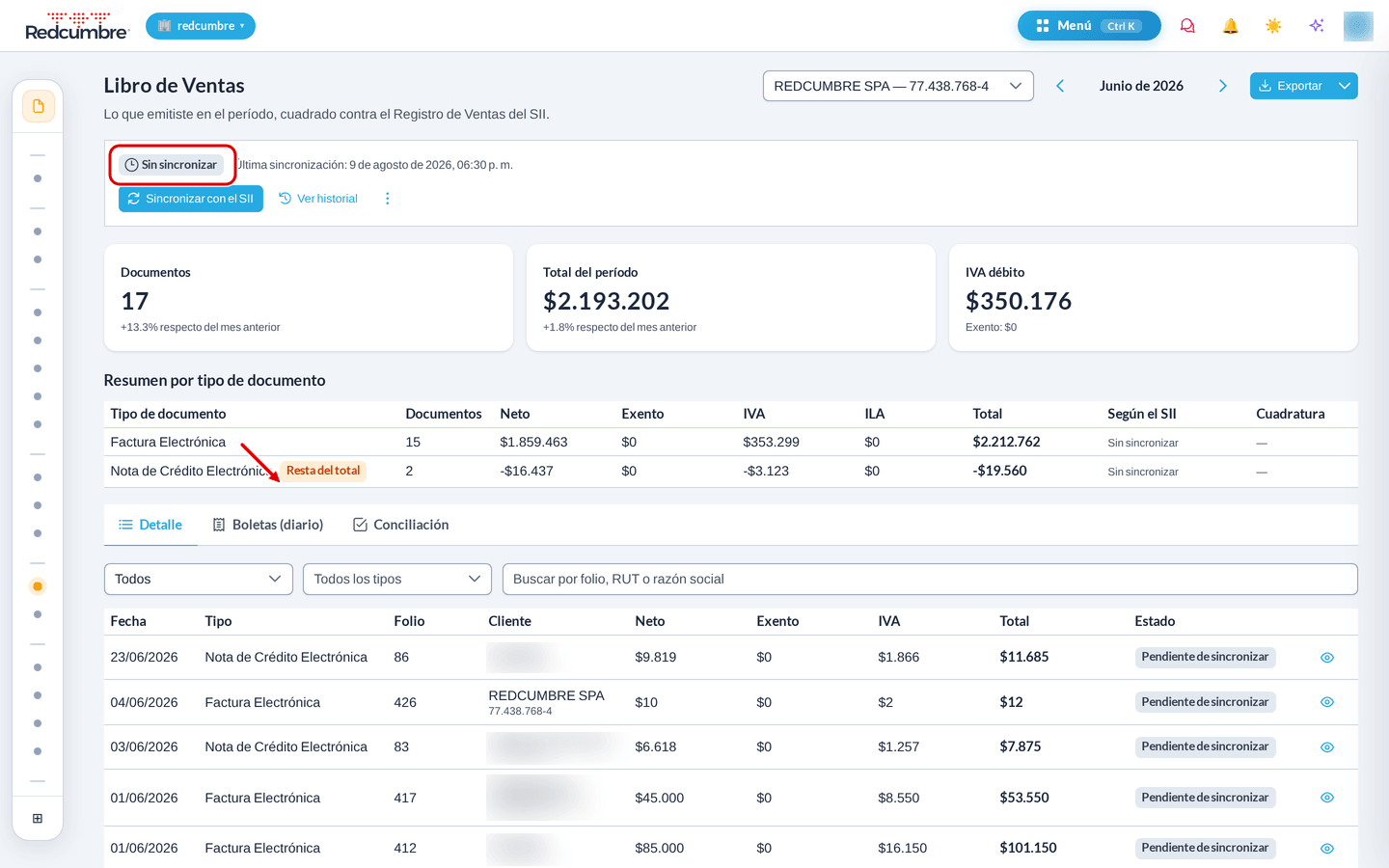Expand the REDCUMBRE SPA company selector
This screenshot has height=868, width=1389.
pos(898,86)
